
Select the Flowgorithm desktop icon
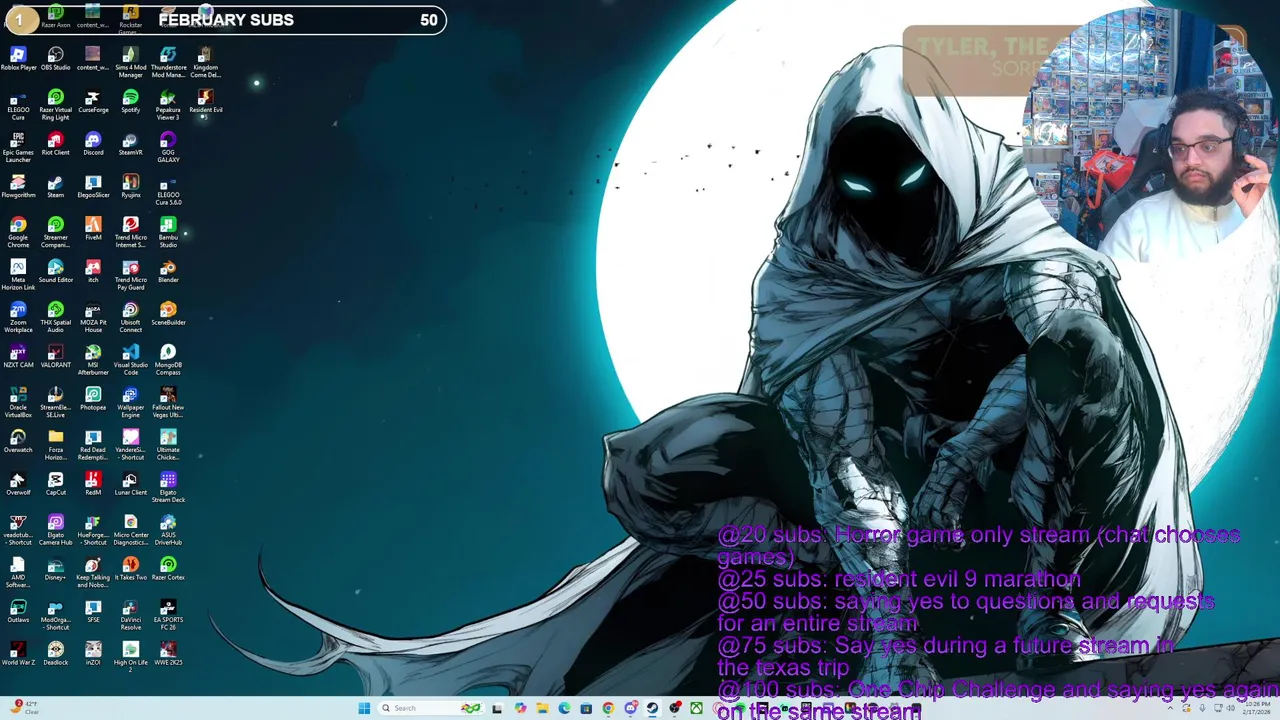[18, 186]
